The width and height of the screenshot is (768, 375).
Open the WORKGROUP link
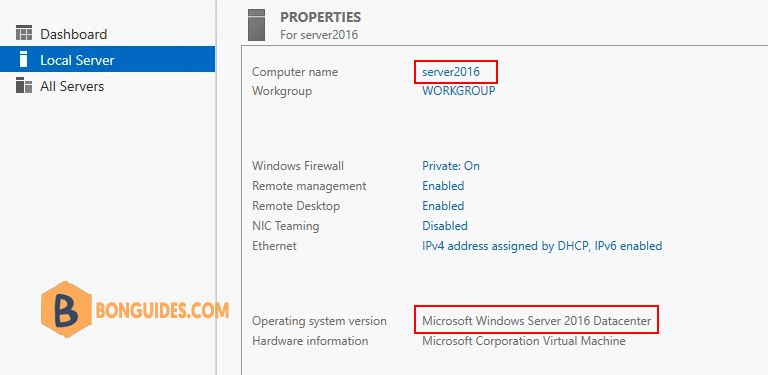[x=458, y=91]
